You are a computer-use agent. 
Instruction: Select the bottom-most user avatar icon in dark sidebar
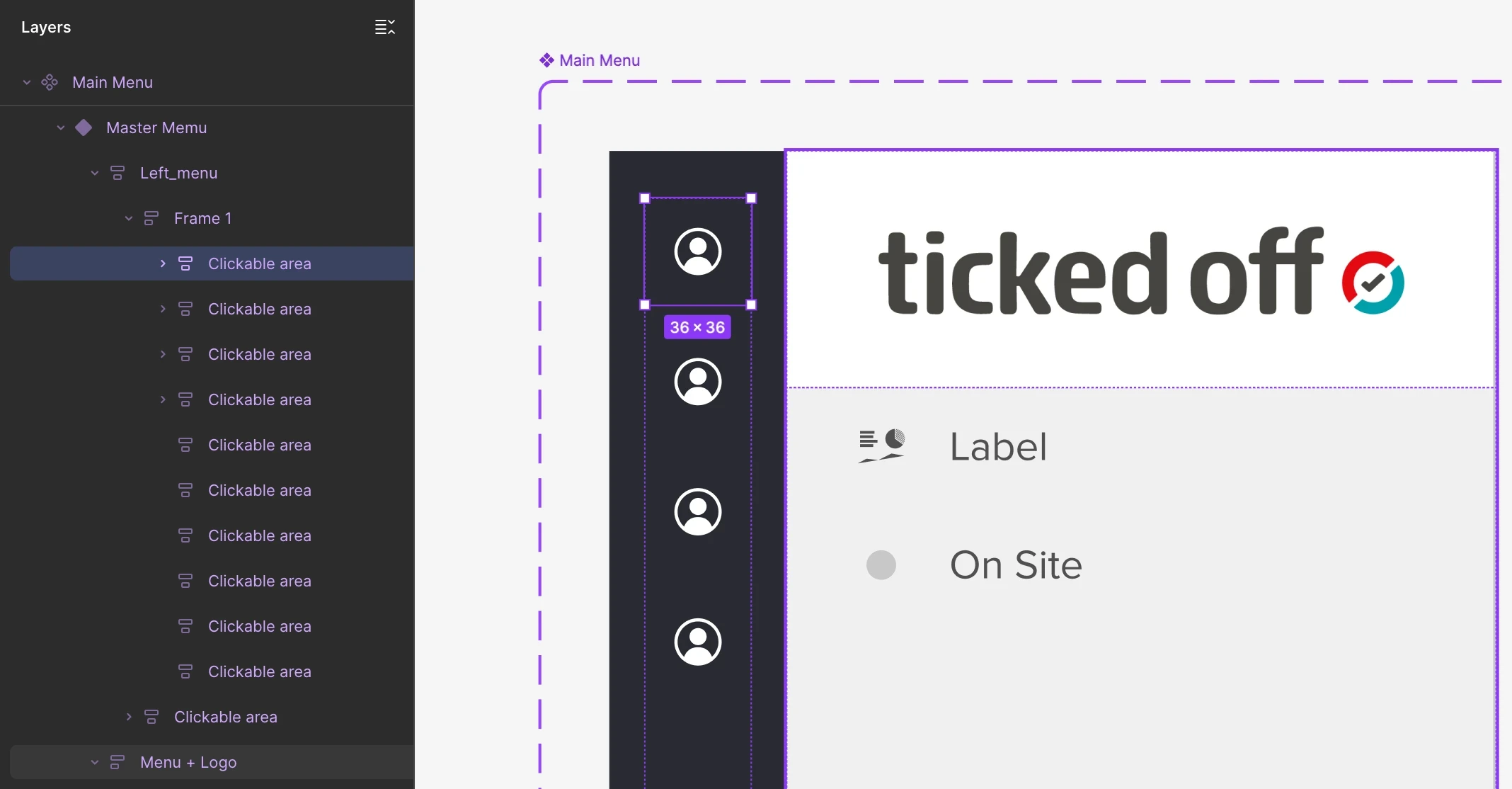(698, 642)
